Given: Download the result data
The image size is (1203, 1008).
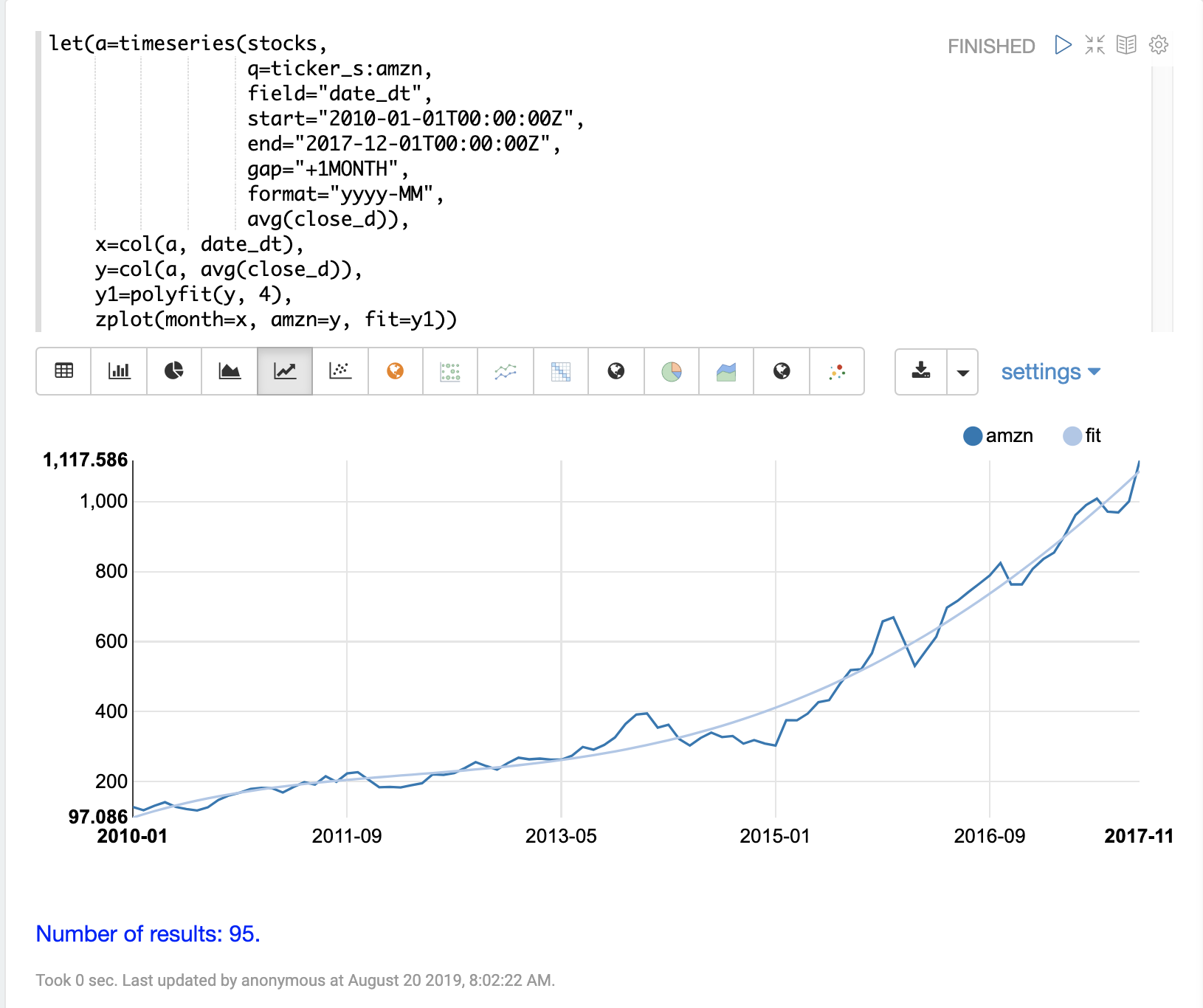Looking at the screenshot, I should coord(921,372).
